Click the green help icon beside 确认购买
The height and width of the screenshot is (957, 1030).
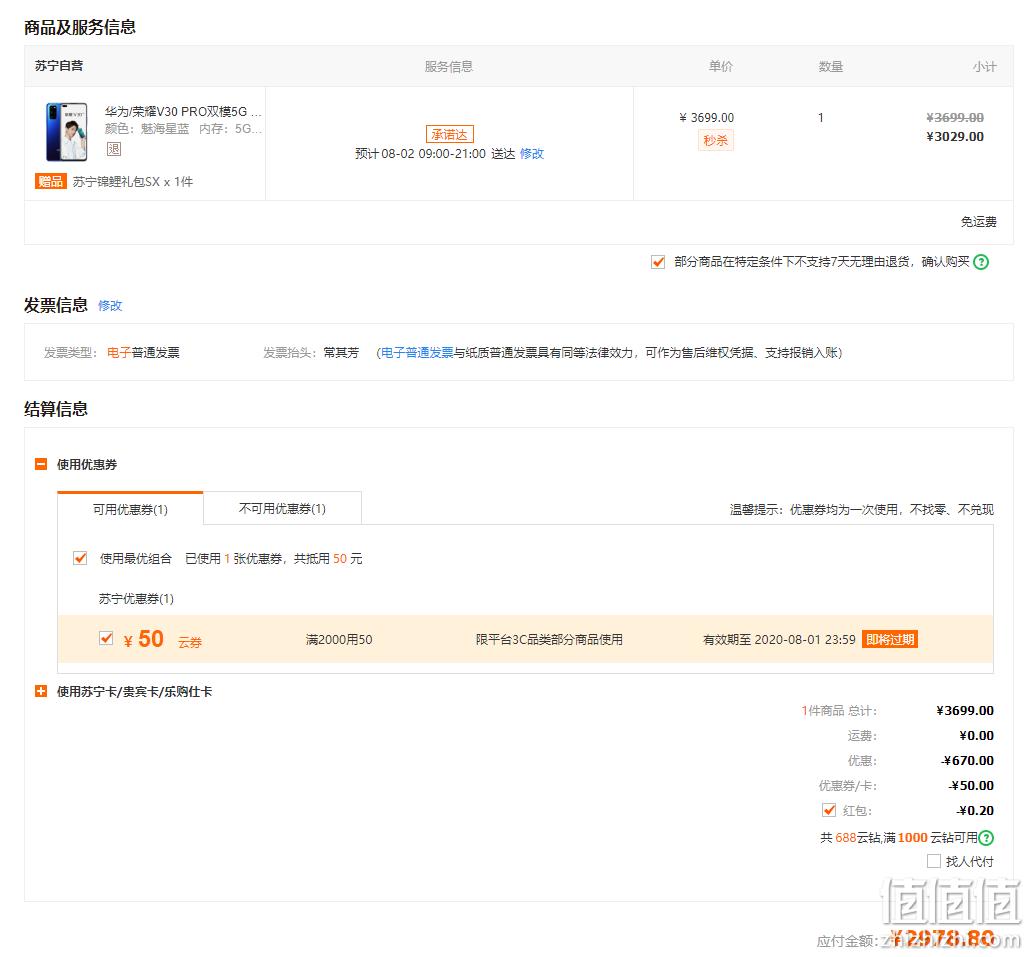click(x=981, y=262)
